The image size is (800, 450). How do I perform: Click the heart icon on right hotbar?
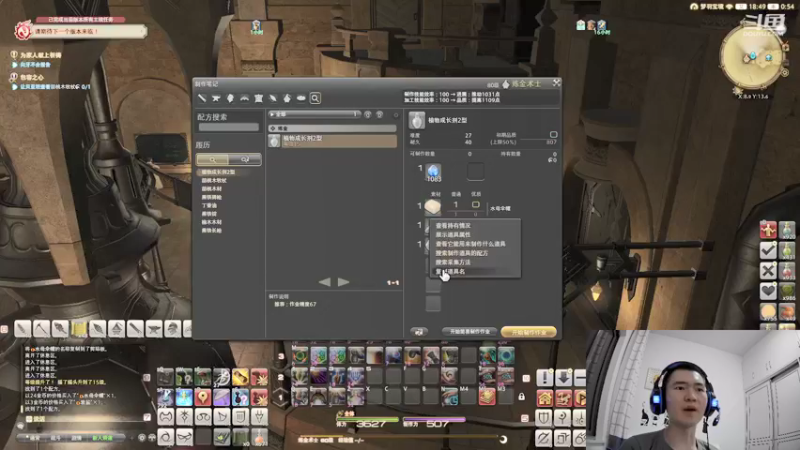click(x=768, y=291)
